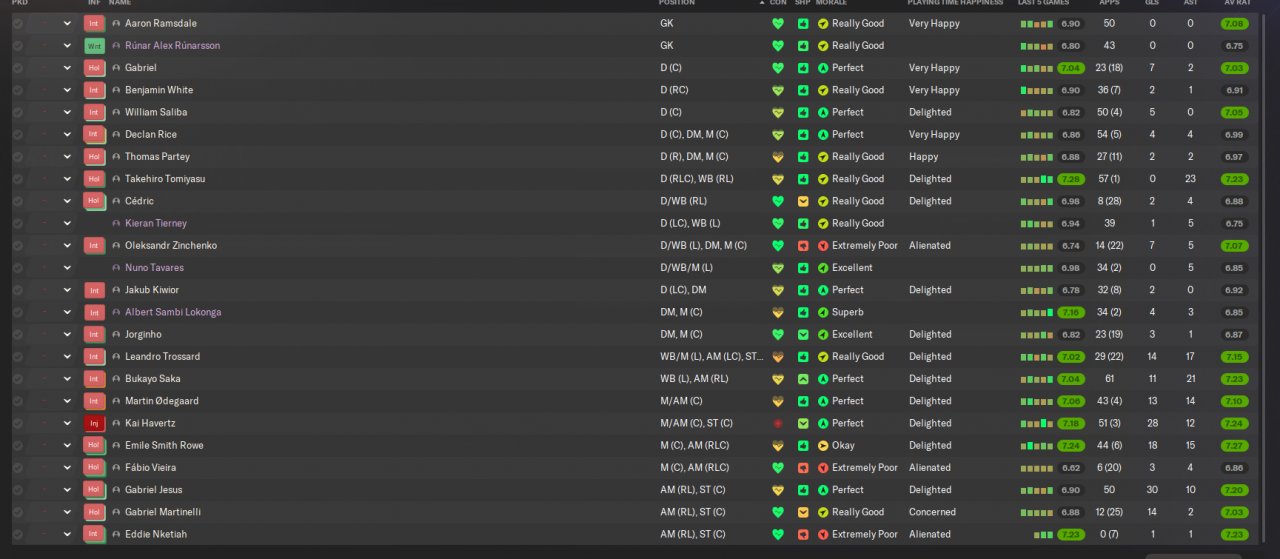
Task: Sort by Last 5 Games column header
Action: point(1042,3)
